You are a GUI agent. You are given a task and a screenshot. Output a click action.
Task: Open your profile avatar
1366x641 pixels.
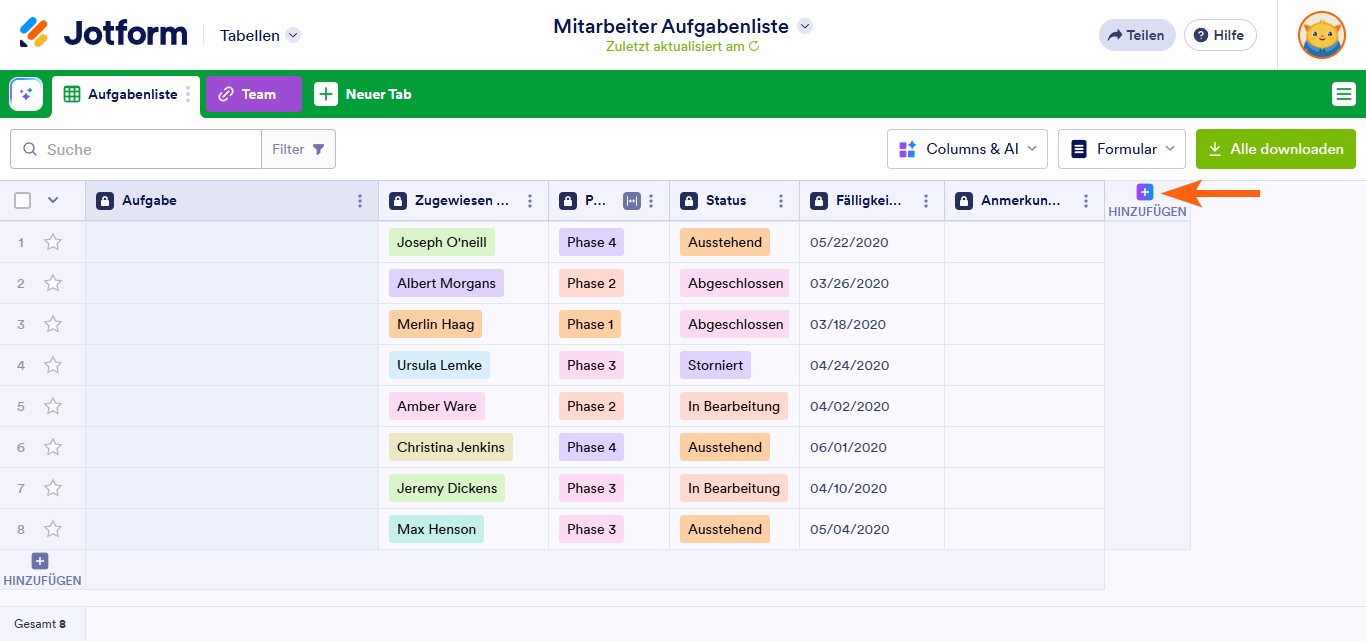(x=1321, y=35)
